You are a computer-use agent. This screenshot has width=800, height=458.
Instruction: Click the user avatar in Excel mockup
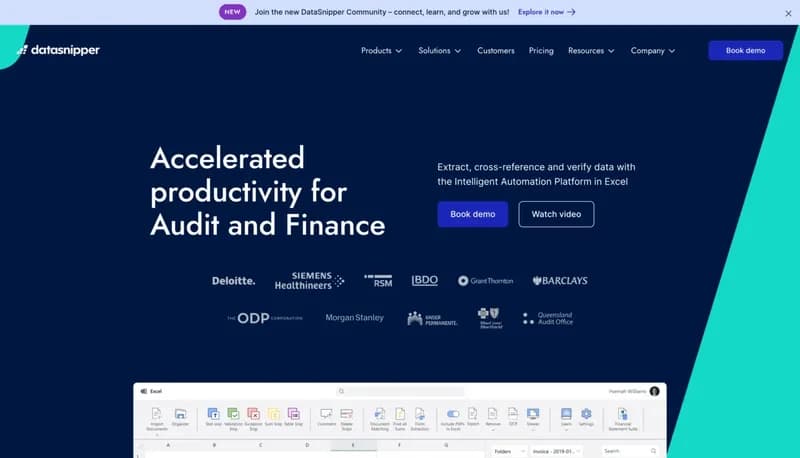655,391
